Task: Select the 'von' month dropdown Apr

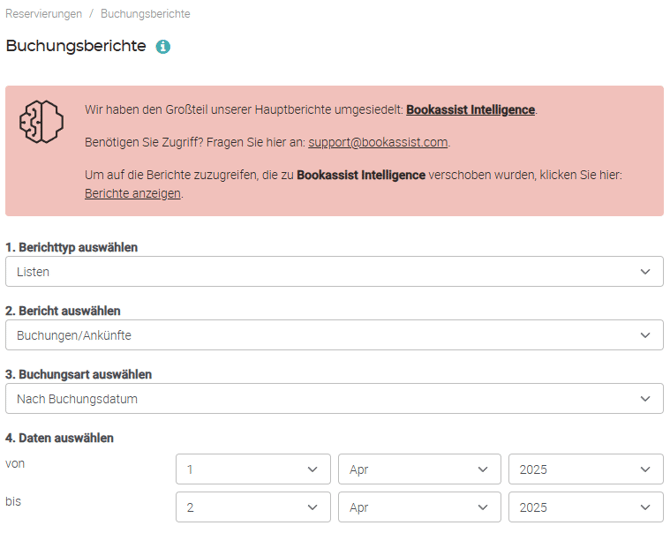Action: [419, 469]
